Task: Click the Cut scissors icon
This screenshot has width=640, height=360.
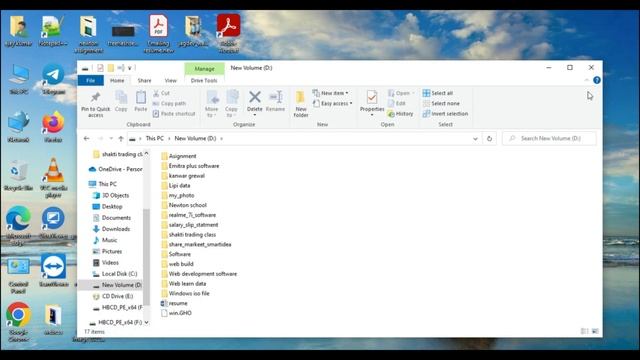Action: coord(156,93)
